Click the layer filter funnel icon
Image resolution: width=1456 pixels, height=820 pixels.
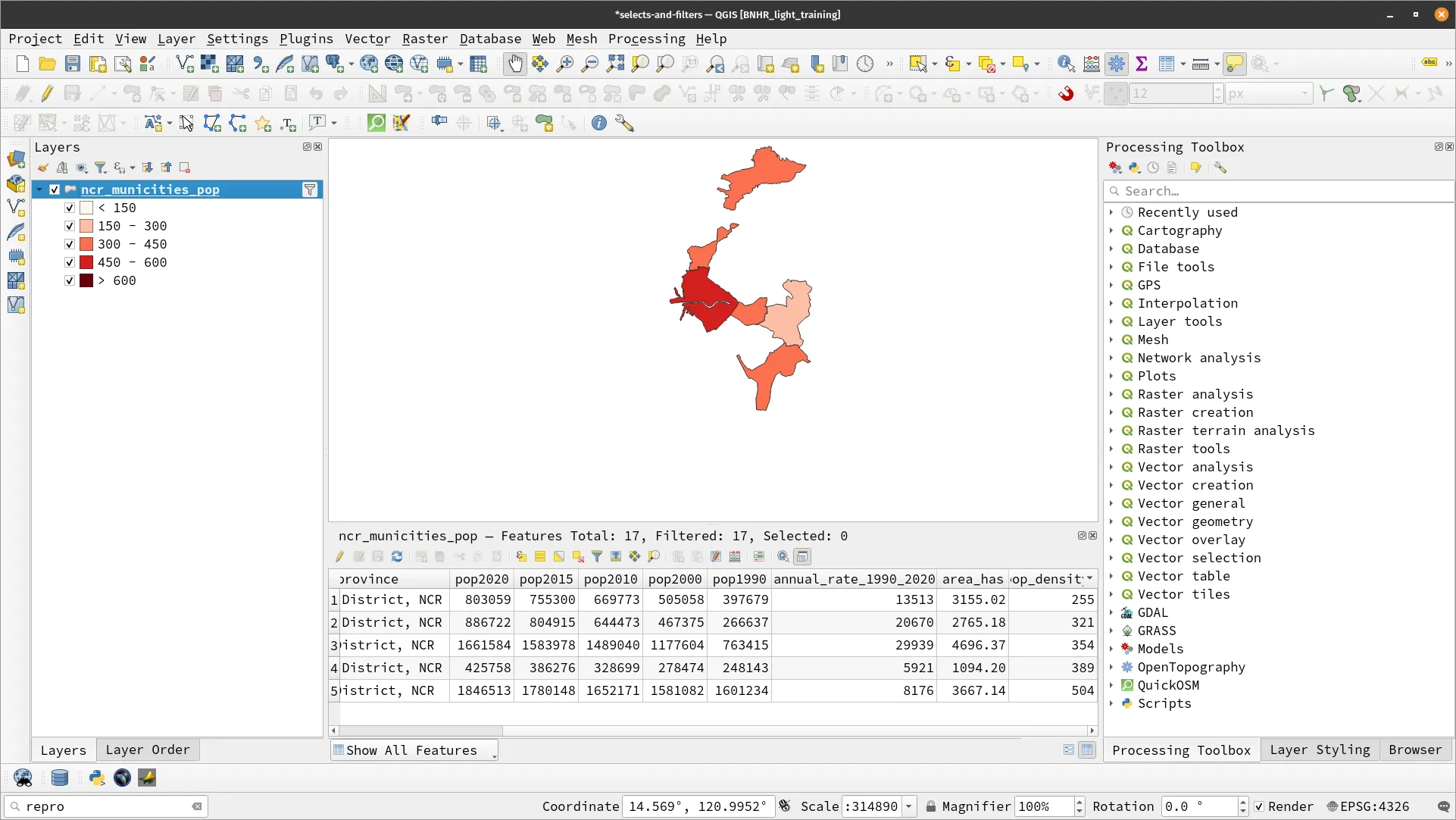pos(310,189)
